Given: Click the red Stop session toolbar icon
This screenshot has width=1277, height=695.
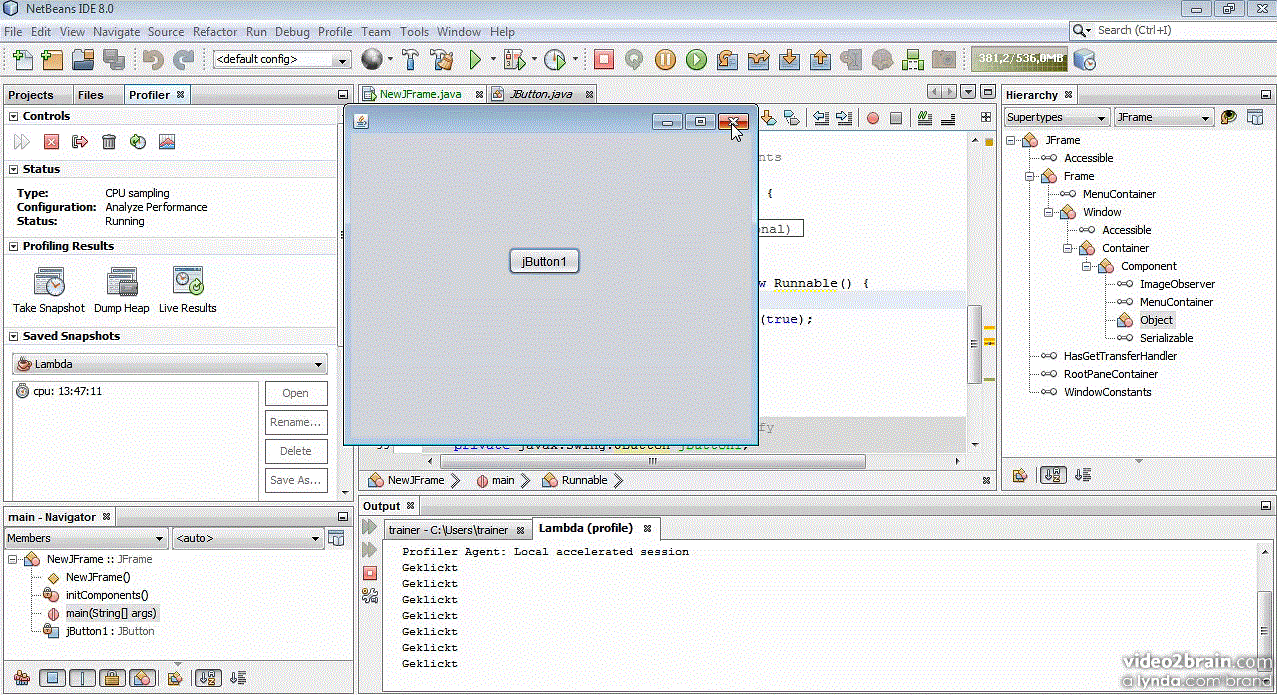Looking at the screenshot, I should [603, 59].
